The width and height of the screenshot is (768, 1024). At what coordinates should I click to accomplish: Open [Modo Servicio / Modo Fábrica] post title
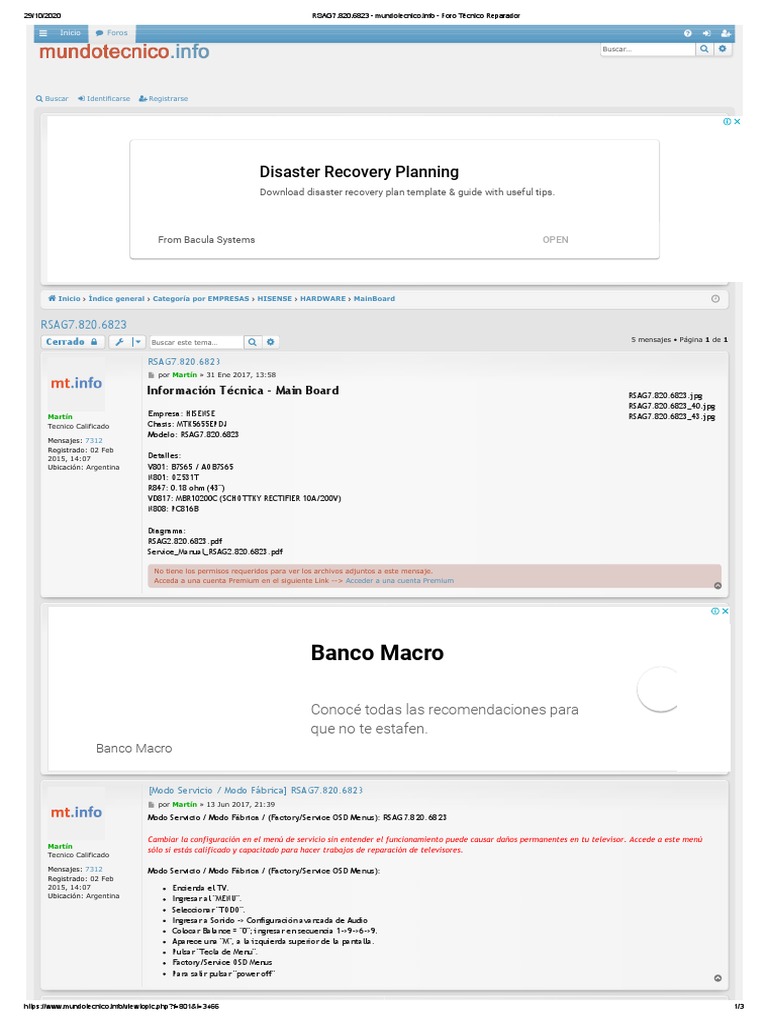click(x=255, y=790)
